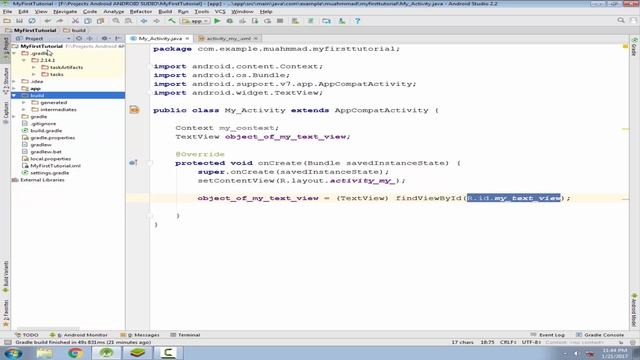Expand the tasks folder
Image resolution: width=640 pixels, height=360 pixels.
click(34, 74)
